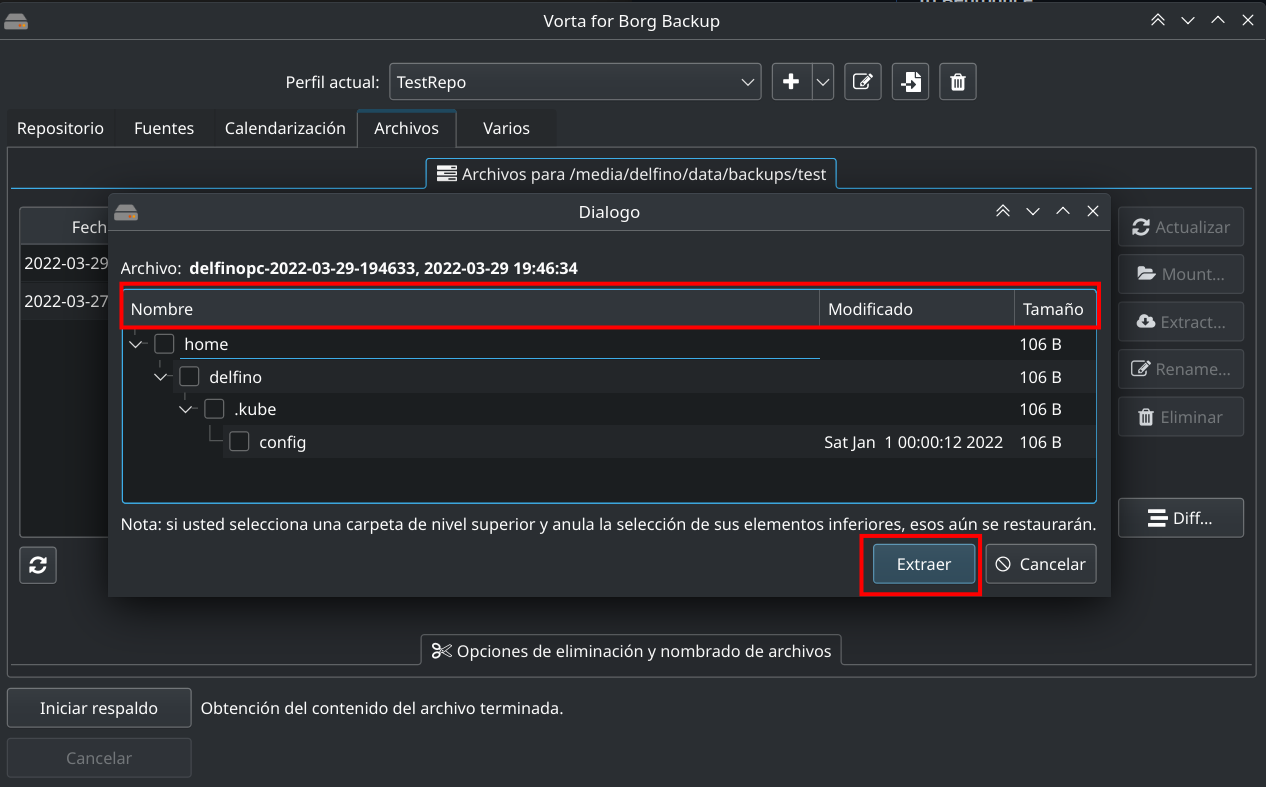1266x787 pixels.
Task: Open the Calendarización tab
Action: (x=285, y=128)
